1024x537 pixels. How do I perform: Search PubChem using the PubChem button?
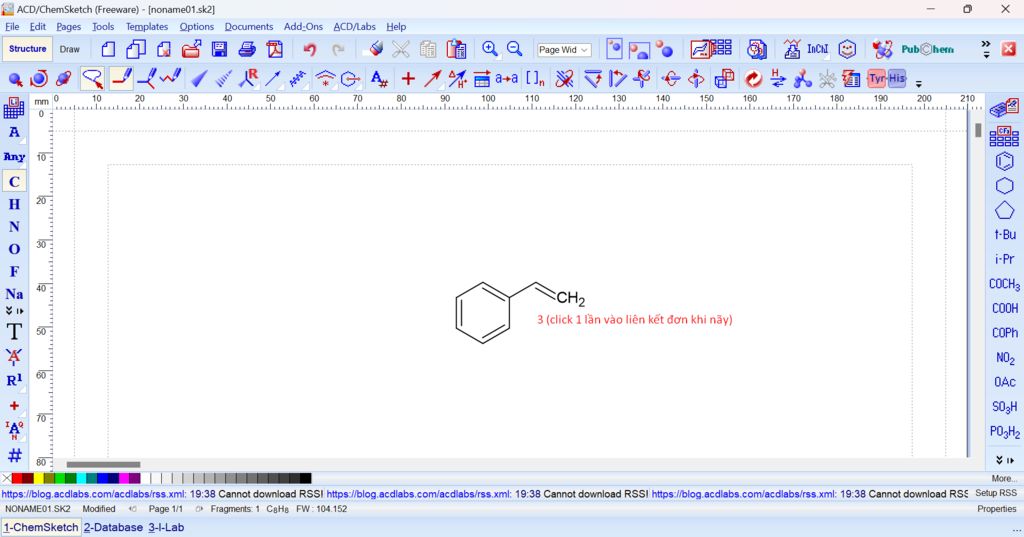pyautogui.click(x=927, y=49)
